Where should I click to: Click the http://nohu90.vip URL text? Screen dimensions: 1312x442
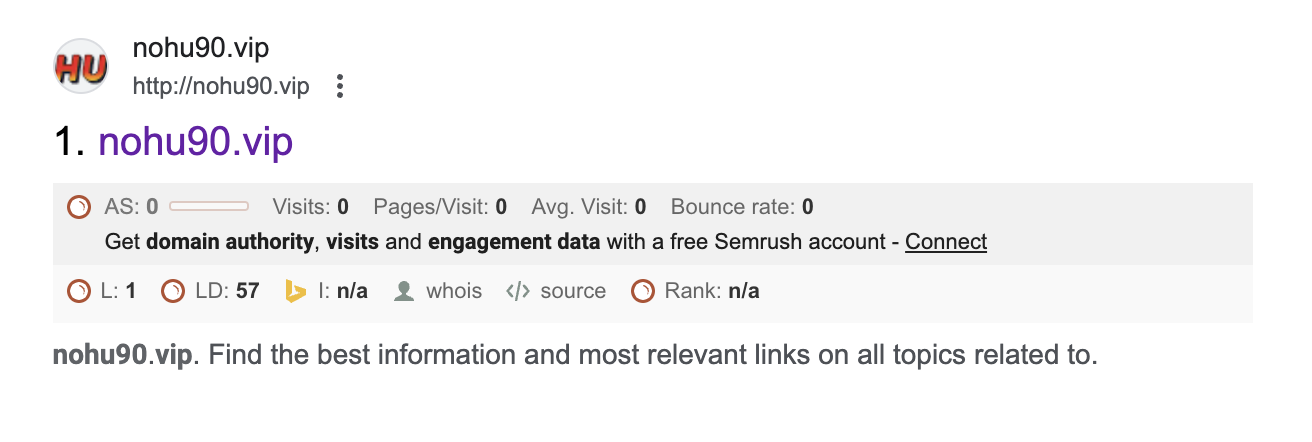click(221, 86)
